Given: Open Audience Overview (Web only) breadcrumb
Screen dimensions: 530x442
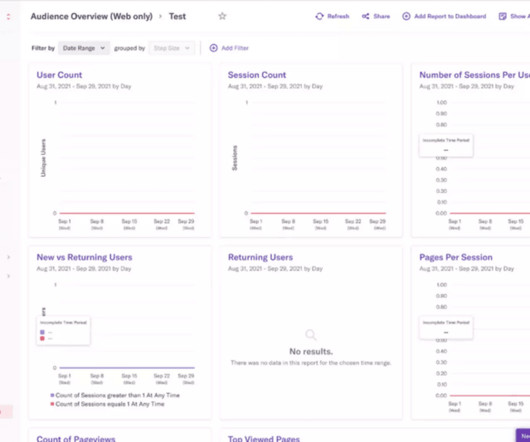Looking at the screenshot, I should coord(92,16).
